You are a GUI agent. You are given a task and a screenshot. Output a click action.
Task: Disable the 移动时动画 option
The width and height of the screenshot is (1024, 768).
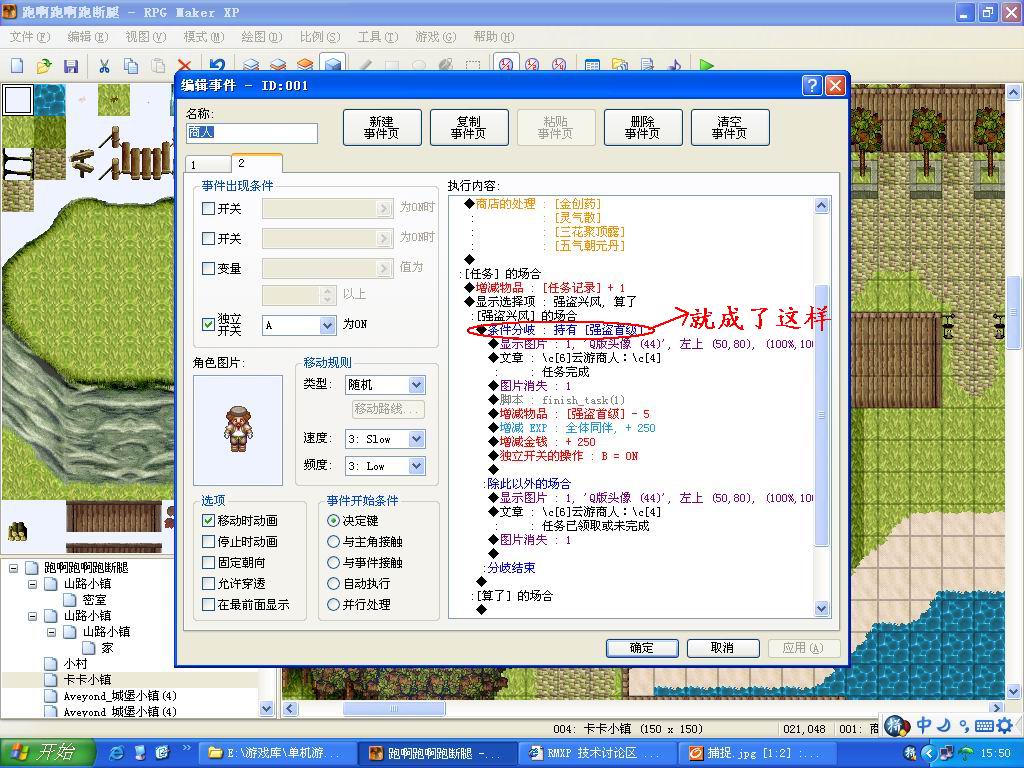pyautogui.click(x=208, y=520)
